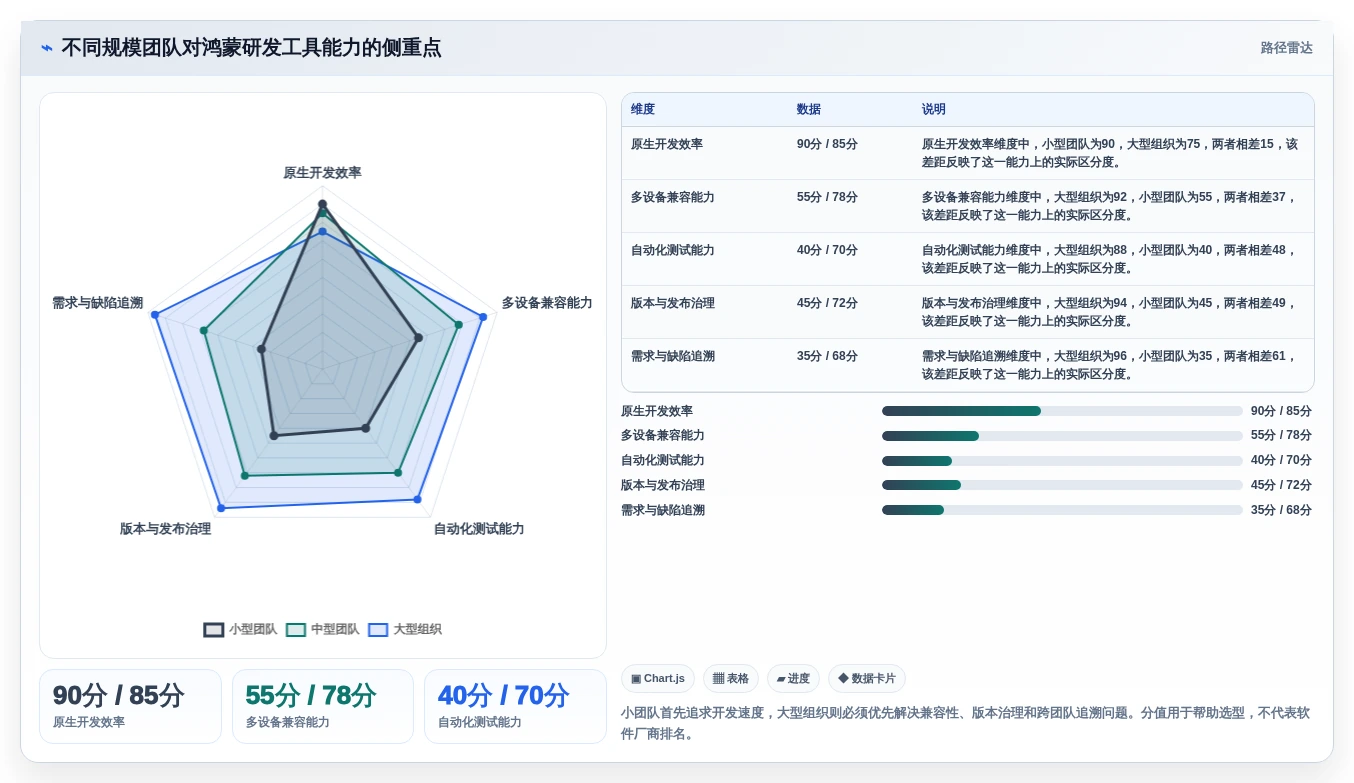Click the 大型组织 point on 版本与发布治理 axis
This screenshot has width=1354, height=783.
[x=221, y=509]
